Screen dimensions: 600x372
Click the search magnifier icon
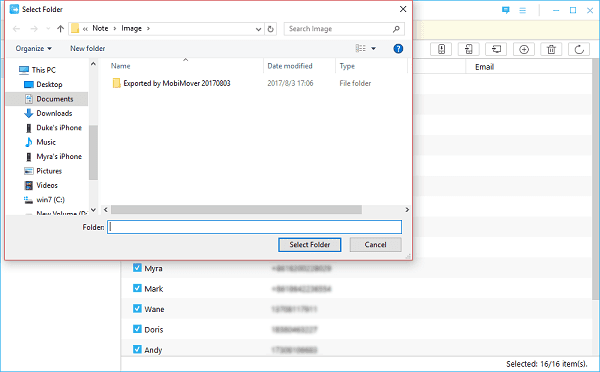[396, 29]
